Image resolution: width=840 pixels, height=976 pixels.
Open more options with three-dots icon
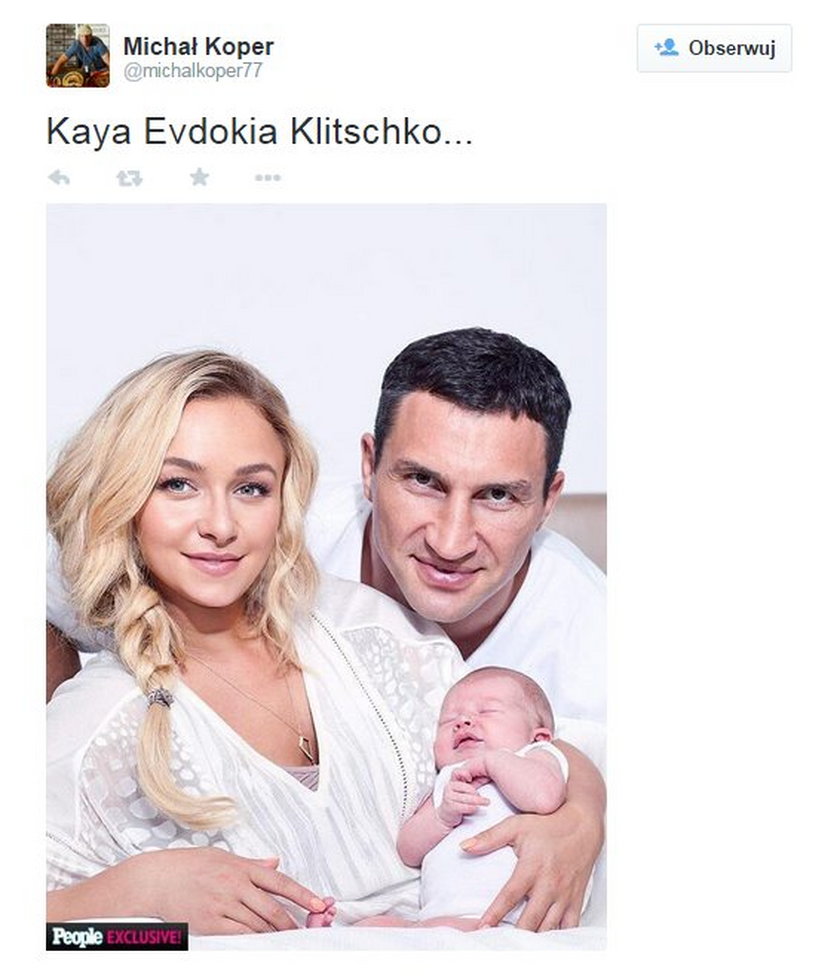[x=268, y=178]
